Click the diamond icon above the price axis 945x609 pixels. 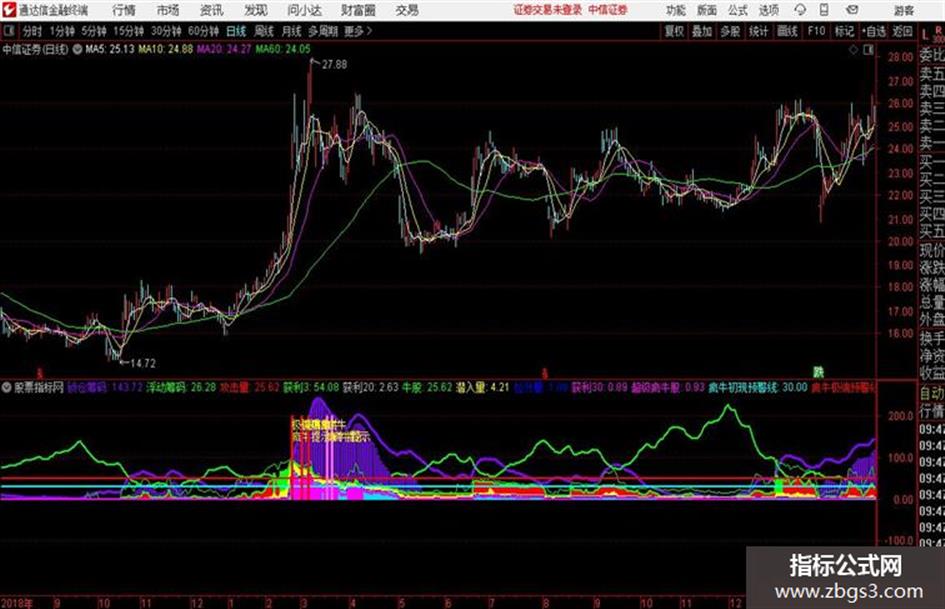tap(853, 50)
